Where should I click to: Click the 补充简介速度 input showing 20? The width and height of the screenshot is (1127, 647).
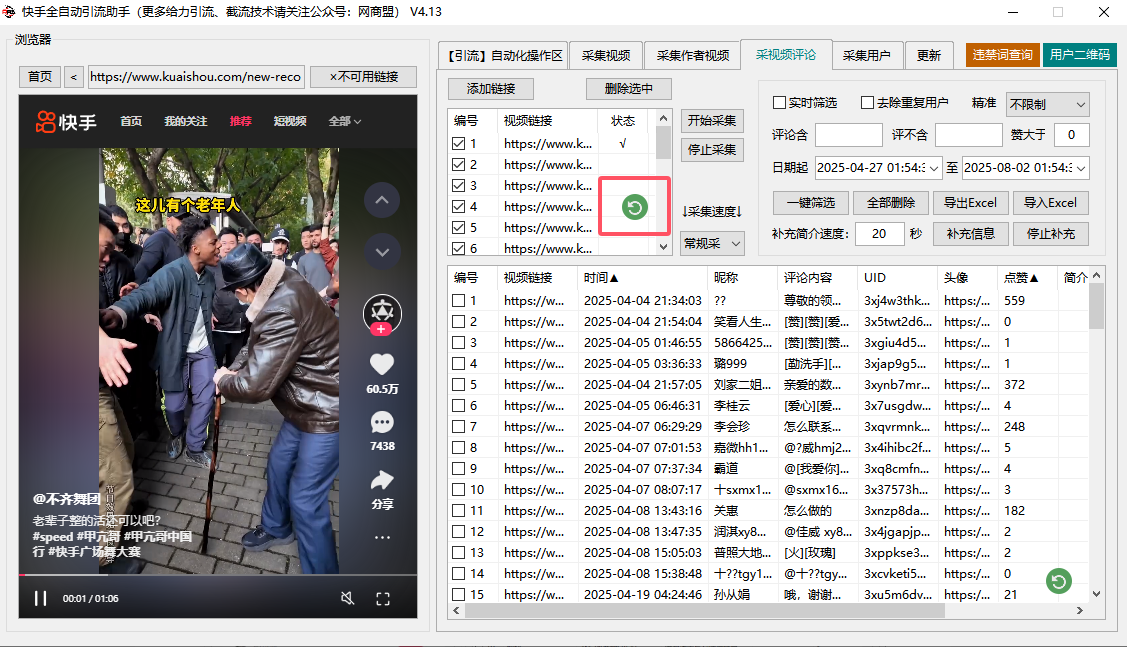pyautogui.click(x=879, y=234)
